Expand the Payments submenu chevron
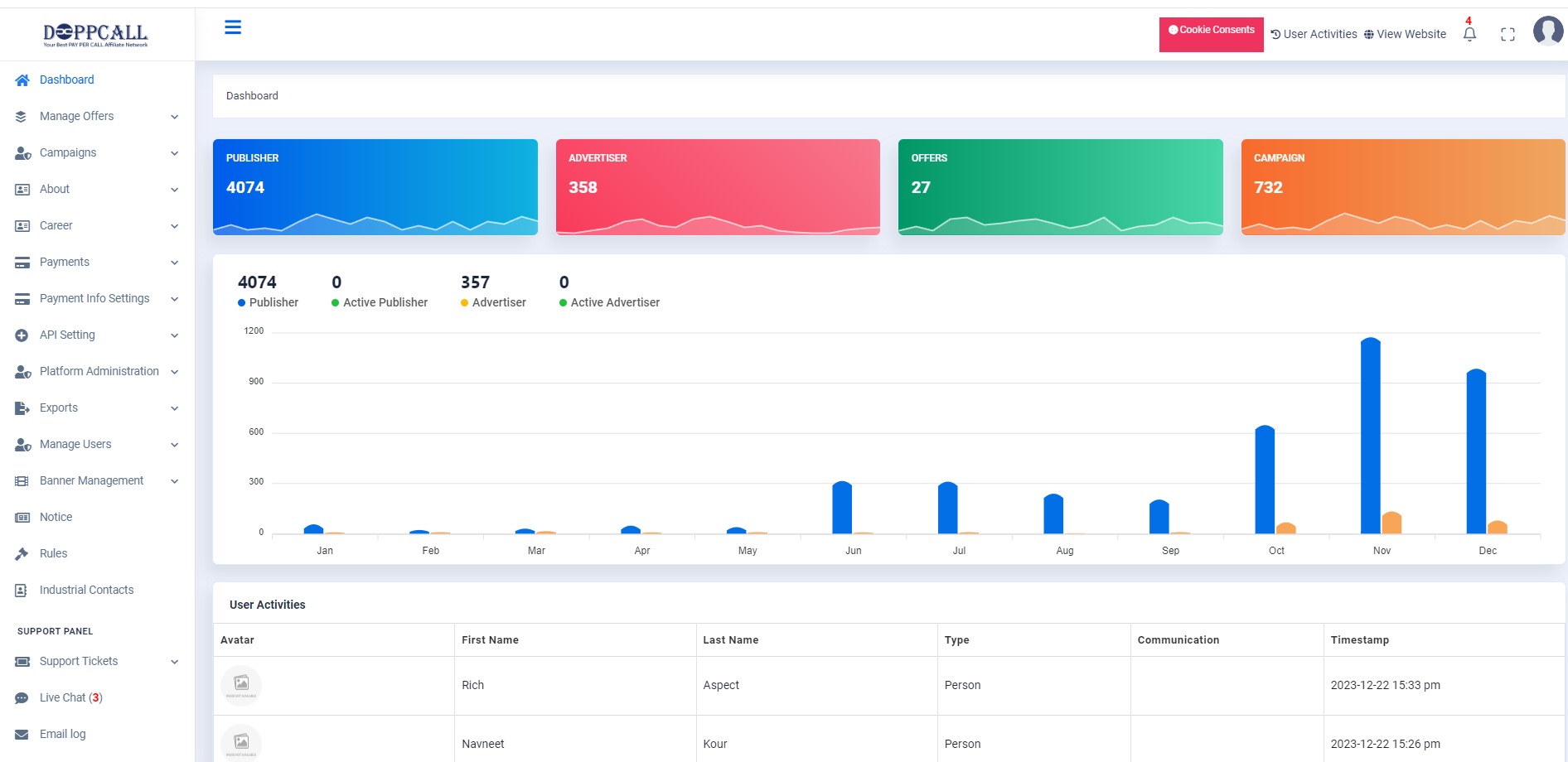The height and width of the screenshot is (762, 1568). (x=174, y=263)
